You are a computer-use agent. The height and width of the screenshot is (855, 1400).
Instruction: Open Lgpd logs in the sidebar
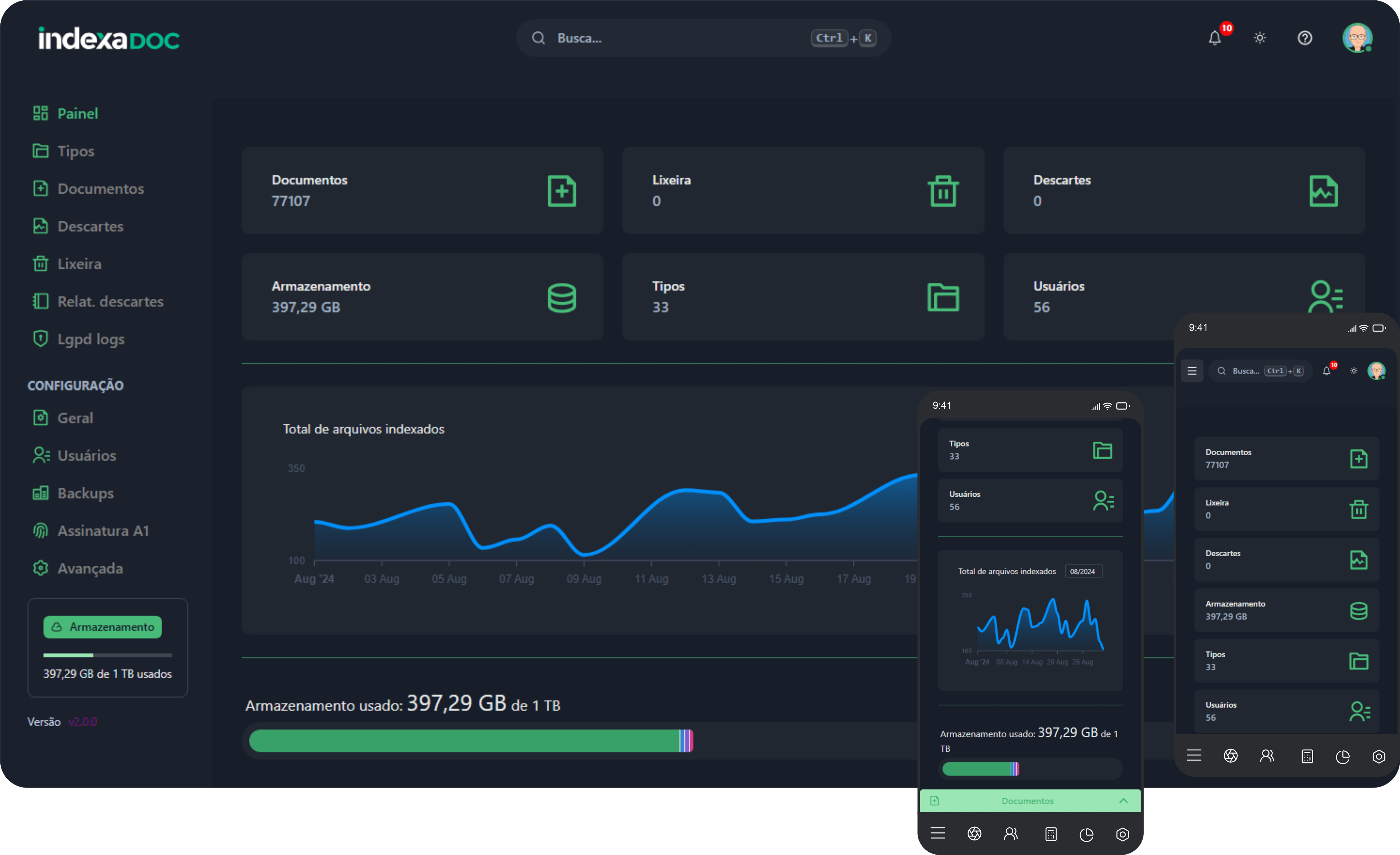click(78, 339)
